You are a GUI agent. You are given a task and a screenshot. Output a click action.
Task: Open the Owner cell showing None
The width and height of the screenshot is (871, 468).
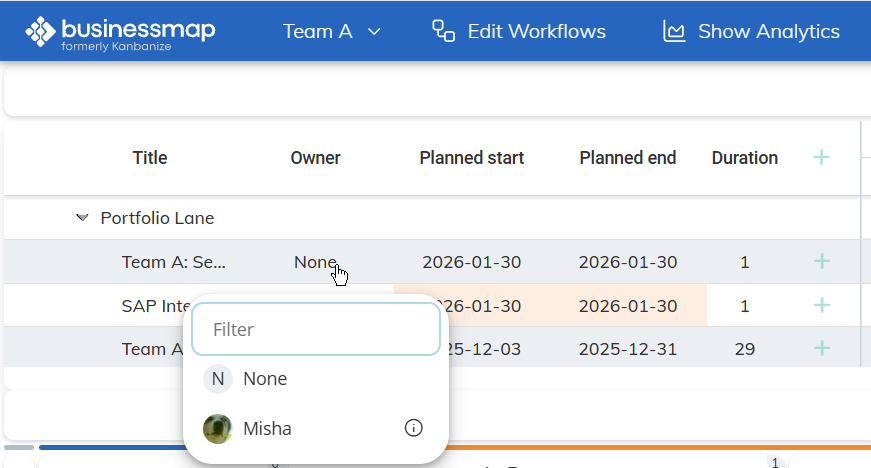[315, 262]
